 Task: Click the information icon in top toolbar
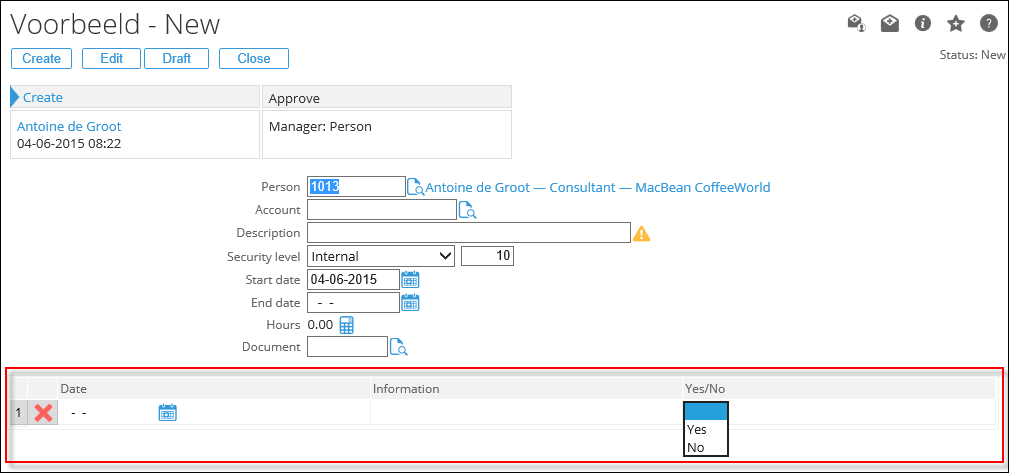pos(923,24)
